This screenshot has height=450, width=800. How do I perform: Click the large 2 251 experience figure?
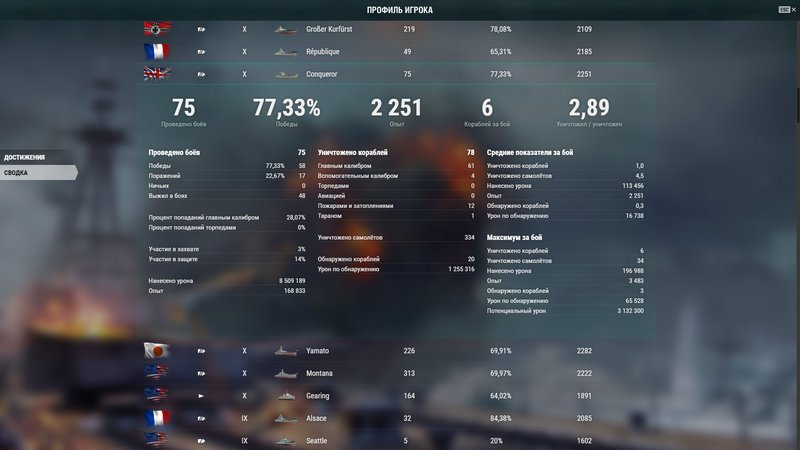point(396,108)
